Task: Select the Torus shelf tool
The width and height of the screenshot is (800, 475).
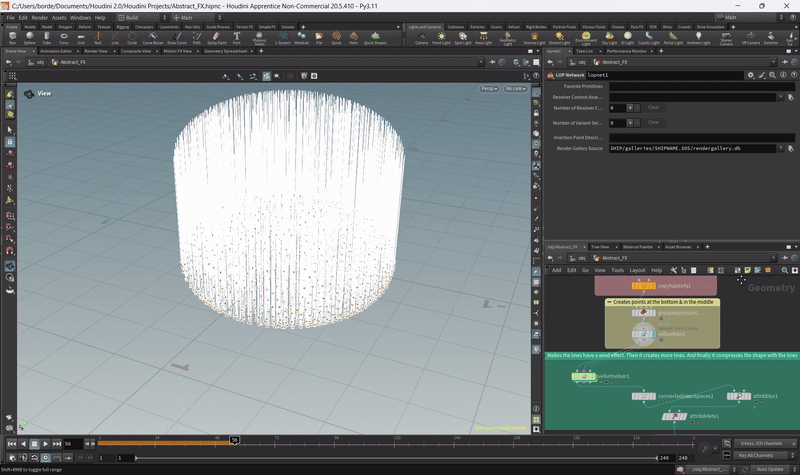Action: click(64, 38)
